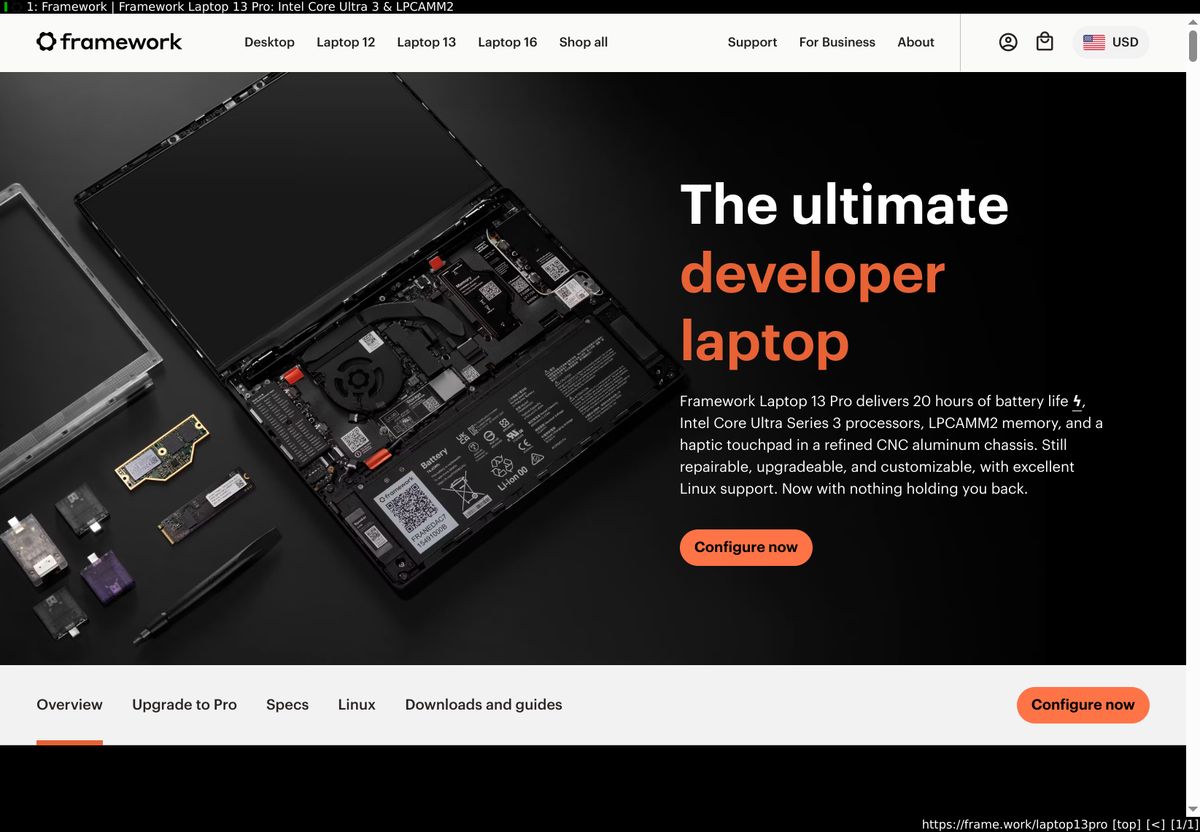Open the USD currency selector
This screenshot has width=1200, height=832.
click(x=1111, y=42)
